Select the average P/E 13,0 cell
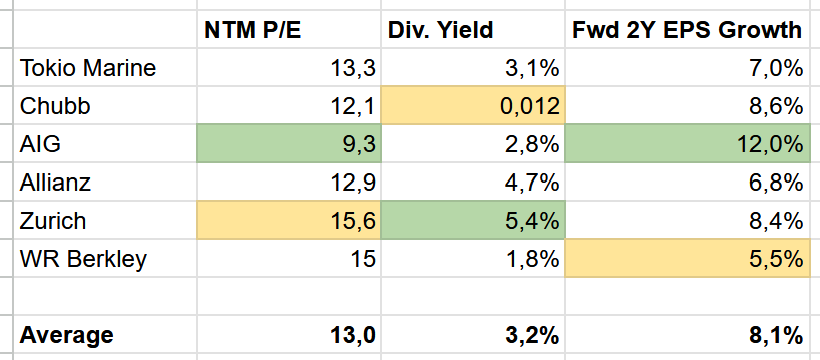 pos(289,334)
